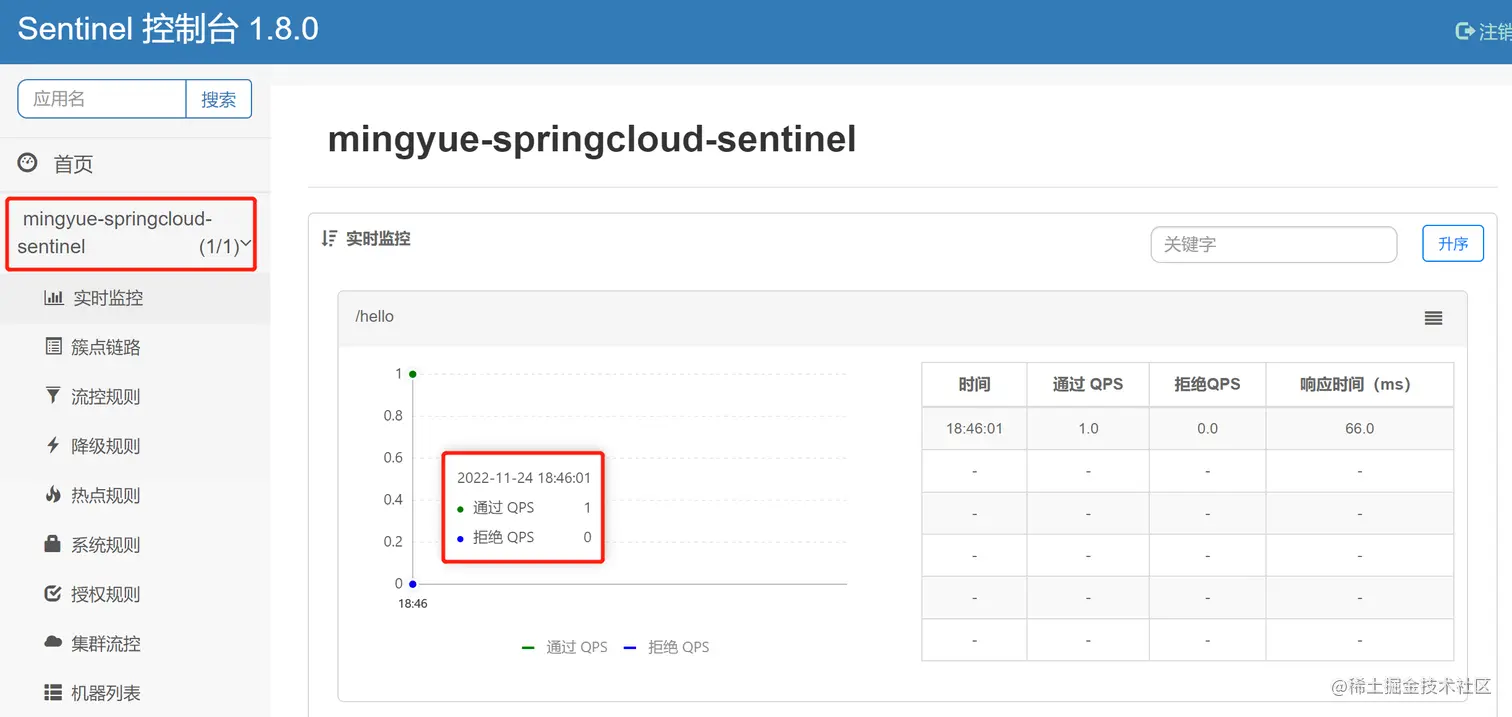Click the 机器列表 grid list icon

tap(53, 692)
